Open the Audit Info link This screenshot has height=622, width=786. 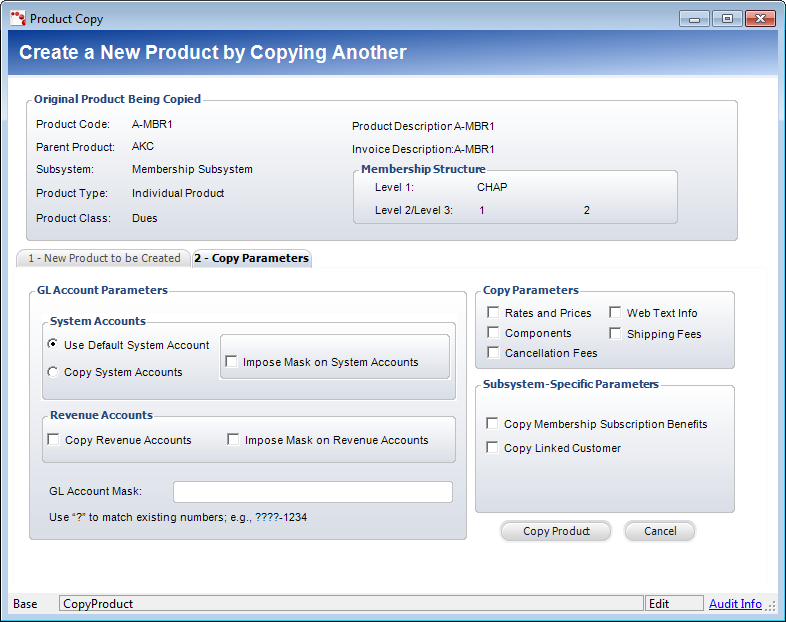(x=735, y=604)
